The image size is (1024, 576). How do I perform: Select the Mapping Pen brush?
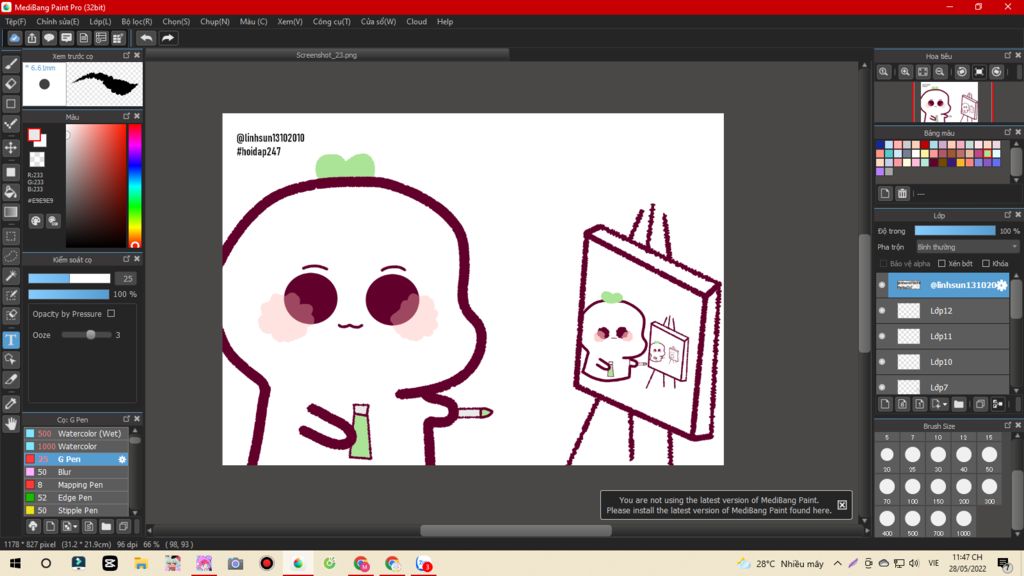click(x=76, y=485)
